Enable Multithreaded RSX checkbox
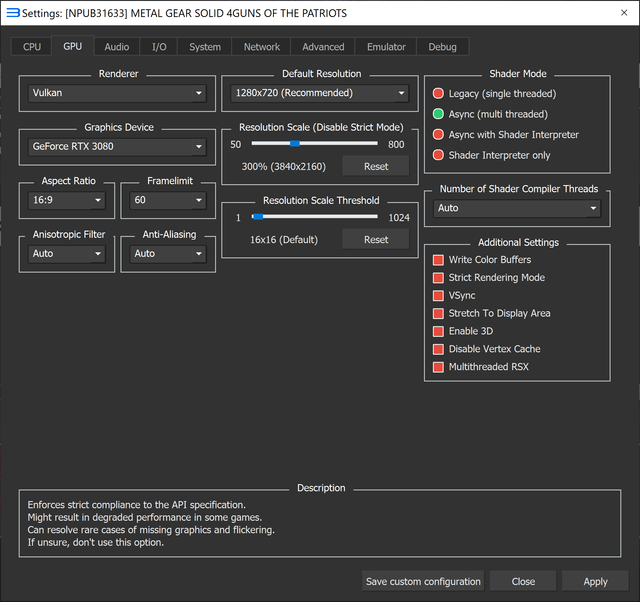640x602 pixels. coord(481,367)
